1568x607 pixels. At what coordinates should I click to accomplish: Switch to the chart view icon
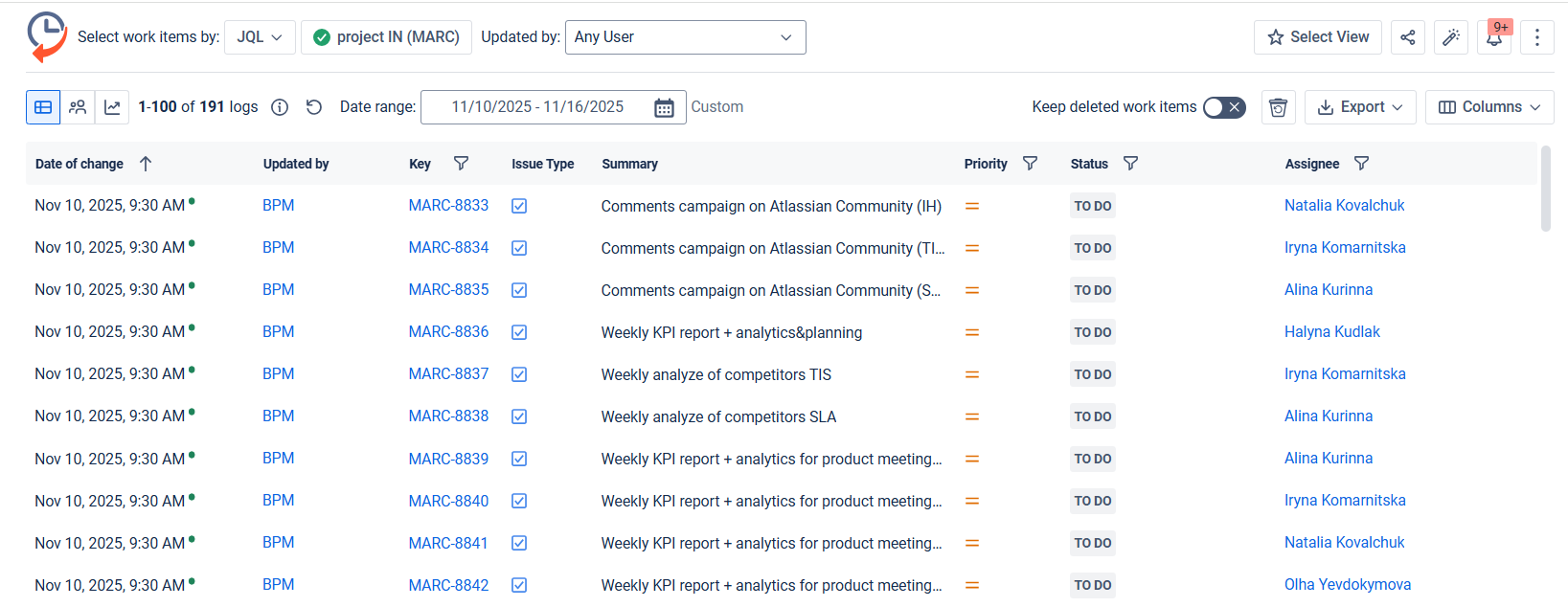pos(112,107)
